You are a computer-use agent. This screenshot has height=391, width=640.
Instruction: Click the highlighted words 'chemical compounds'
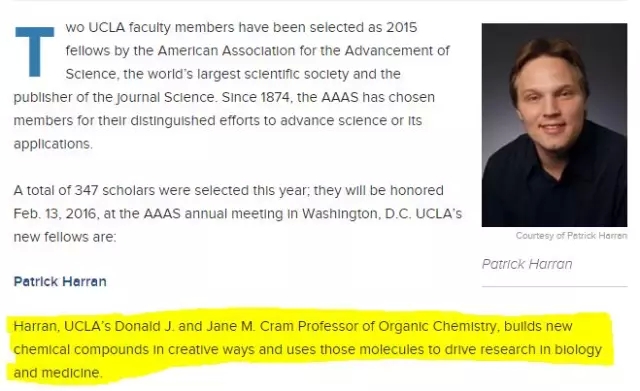(x=81, y=350)
